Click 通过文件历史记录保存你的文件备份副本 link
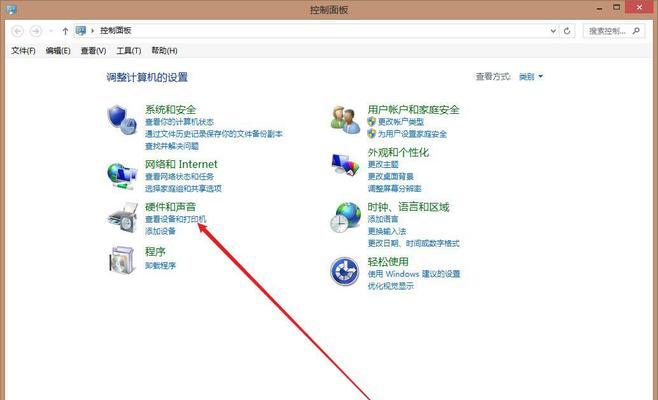658x400 pixels. [214, 134]
